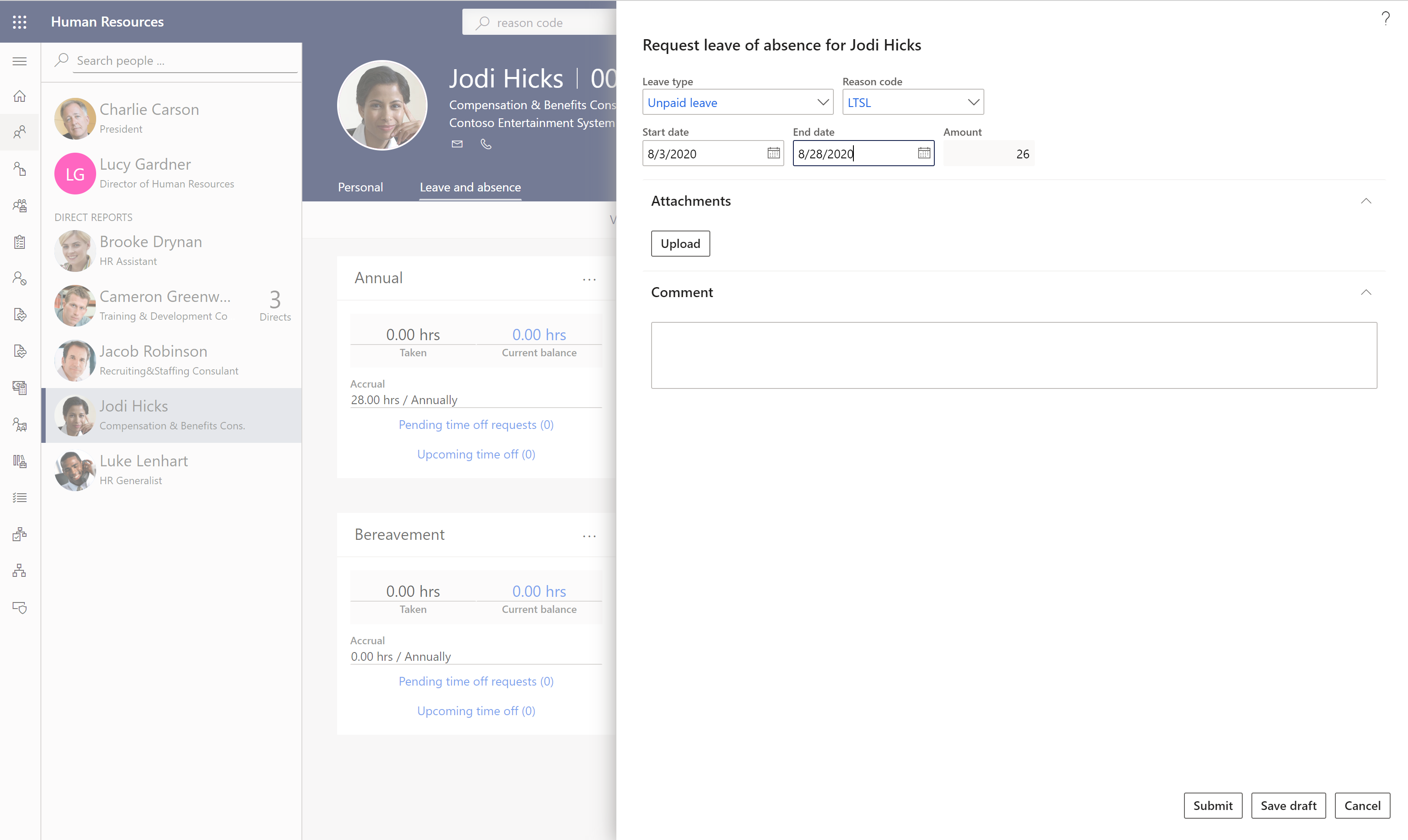Click the grid/apps launcher icon
This screenshot has height=840, width=1408.
pyautogui.click(x=20, y=22)
